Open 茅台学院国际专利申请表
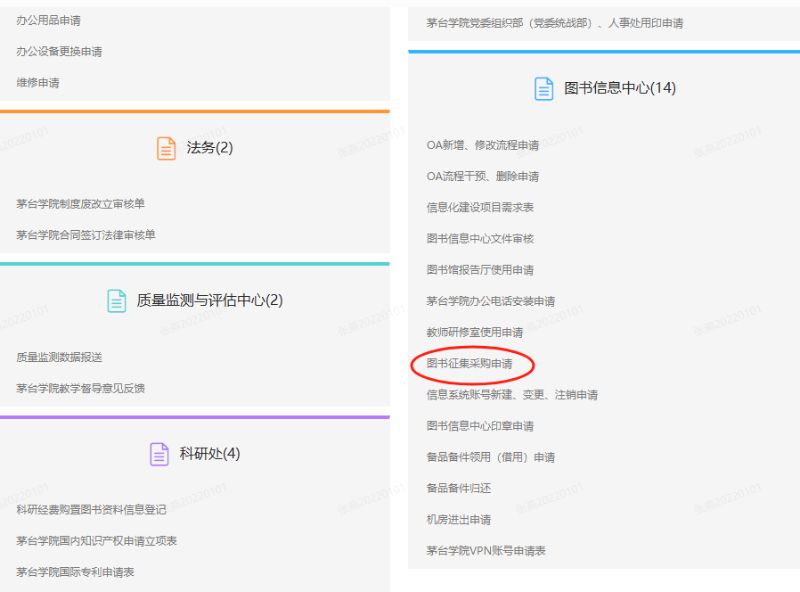The height and width of the screenshot is (592, 800). (x=75, y=572)
